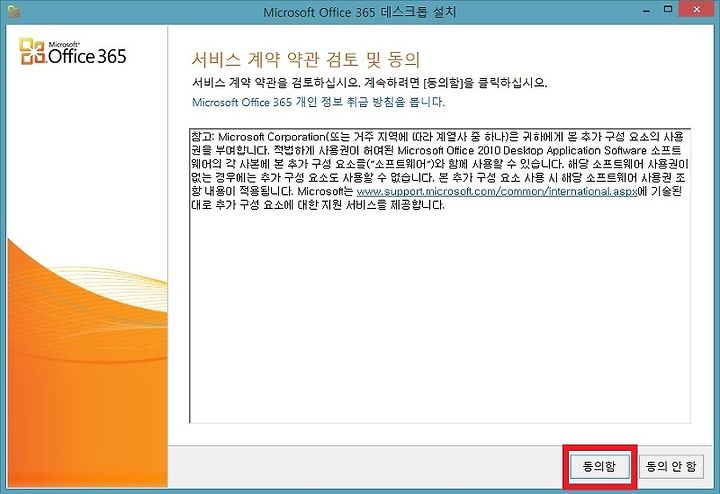Screen dimensions: 720x494
Task: Click inside the license agreement text box
Action: (440, 275)
